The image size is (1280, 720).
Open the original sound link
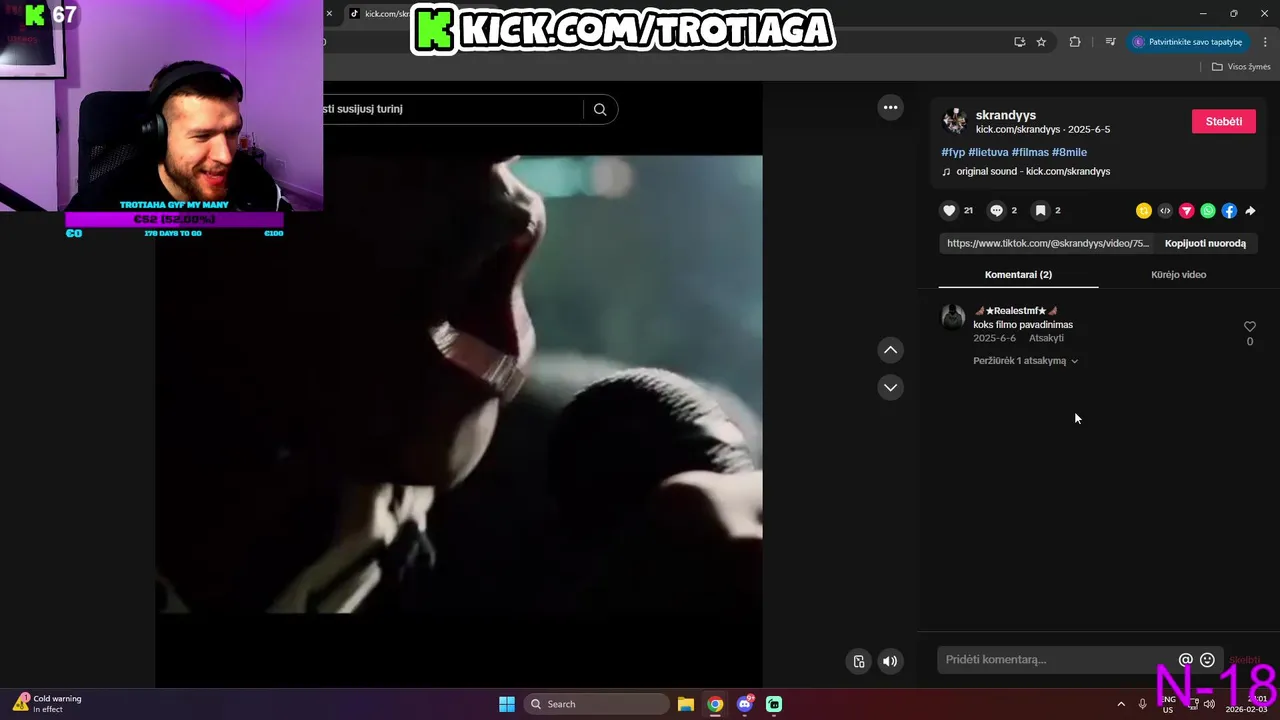1033,172
